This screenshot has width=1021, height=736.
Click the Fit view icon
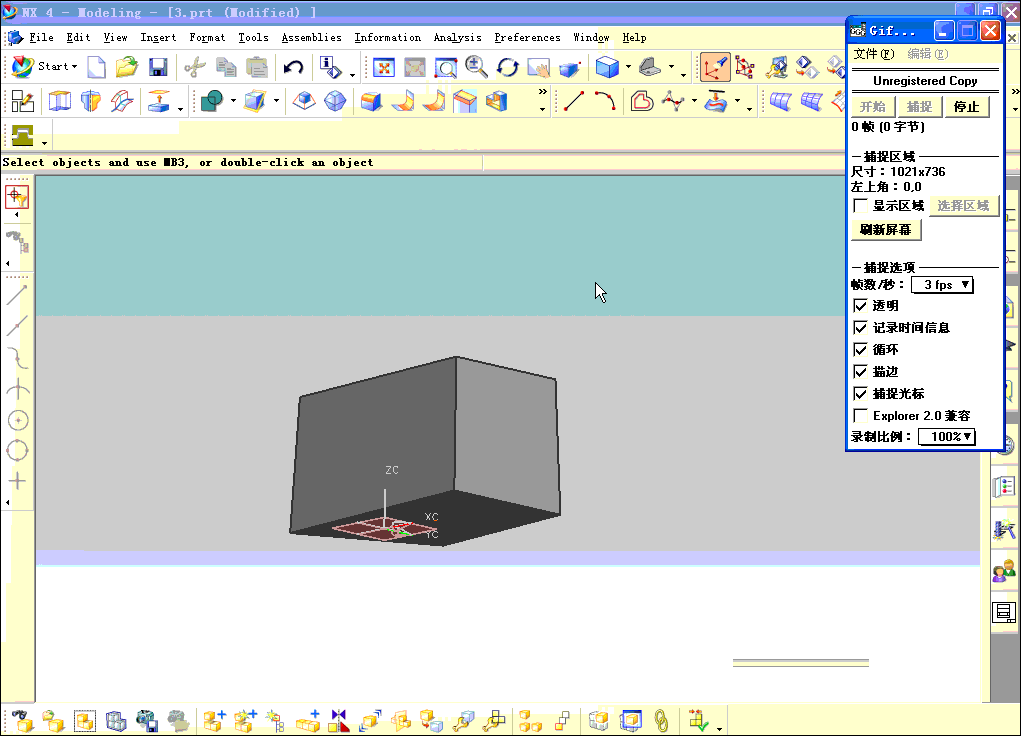pyautogui.click(x=384, y=67)
